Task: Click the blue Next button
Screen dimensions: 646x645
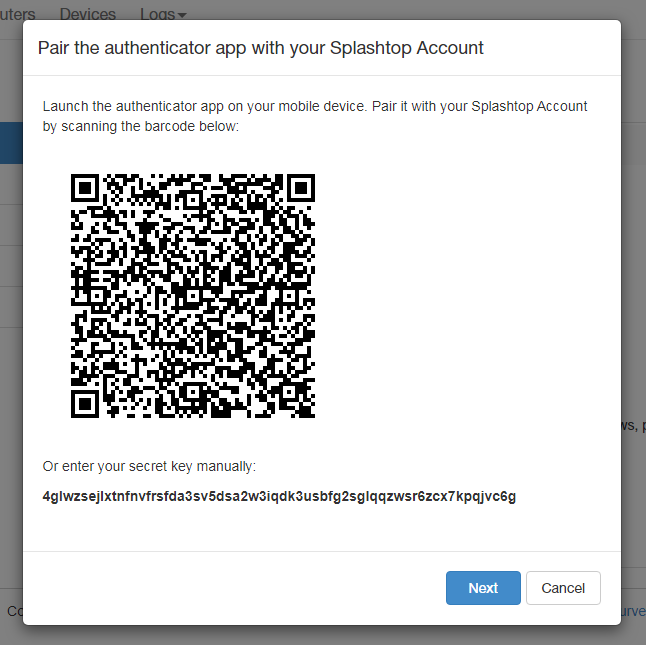Action: [483, 588]
